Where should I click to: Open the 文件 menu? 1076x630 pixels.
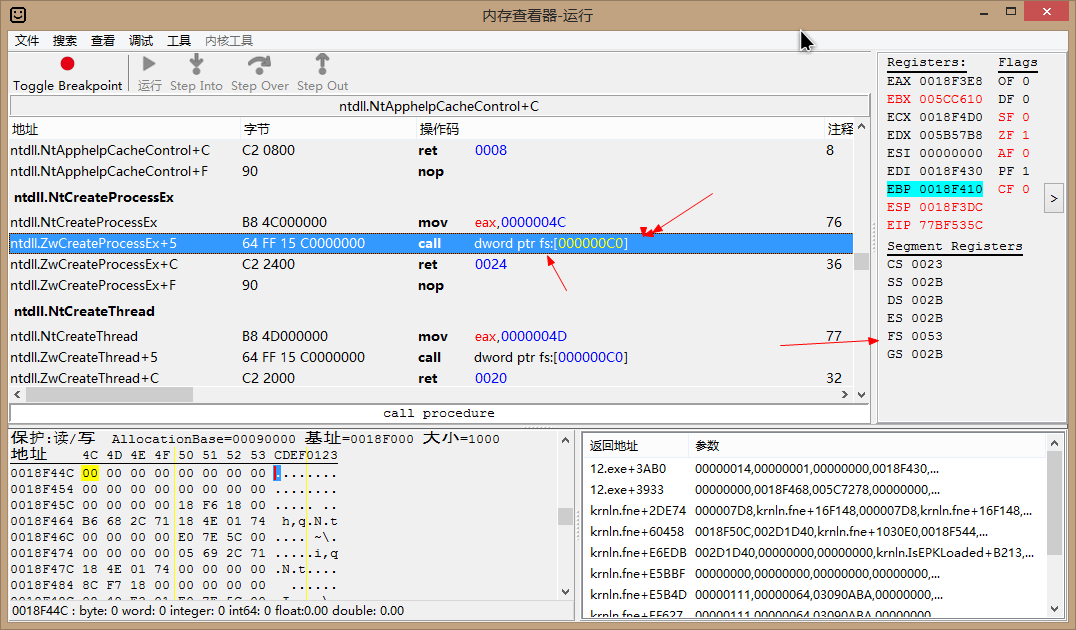pyautogui.click(x=27, y=41)
